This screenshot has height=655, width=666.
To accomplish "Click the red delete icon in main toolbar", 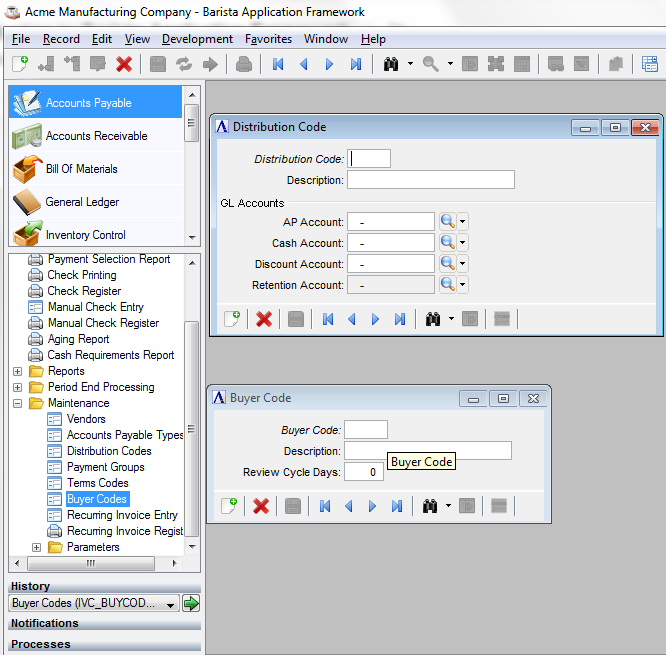I will point(124,64).
